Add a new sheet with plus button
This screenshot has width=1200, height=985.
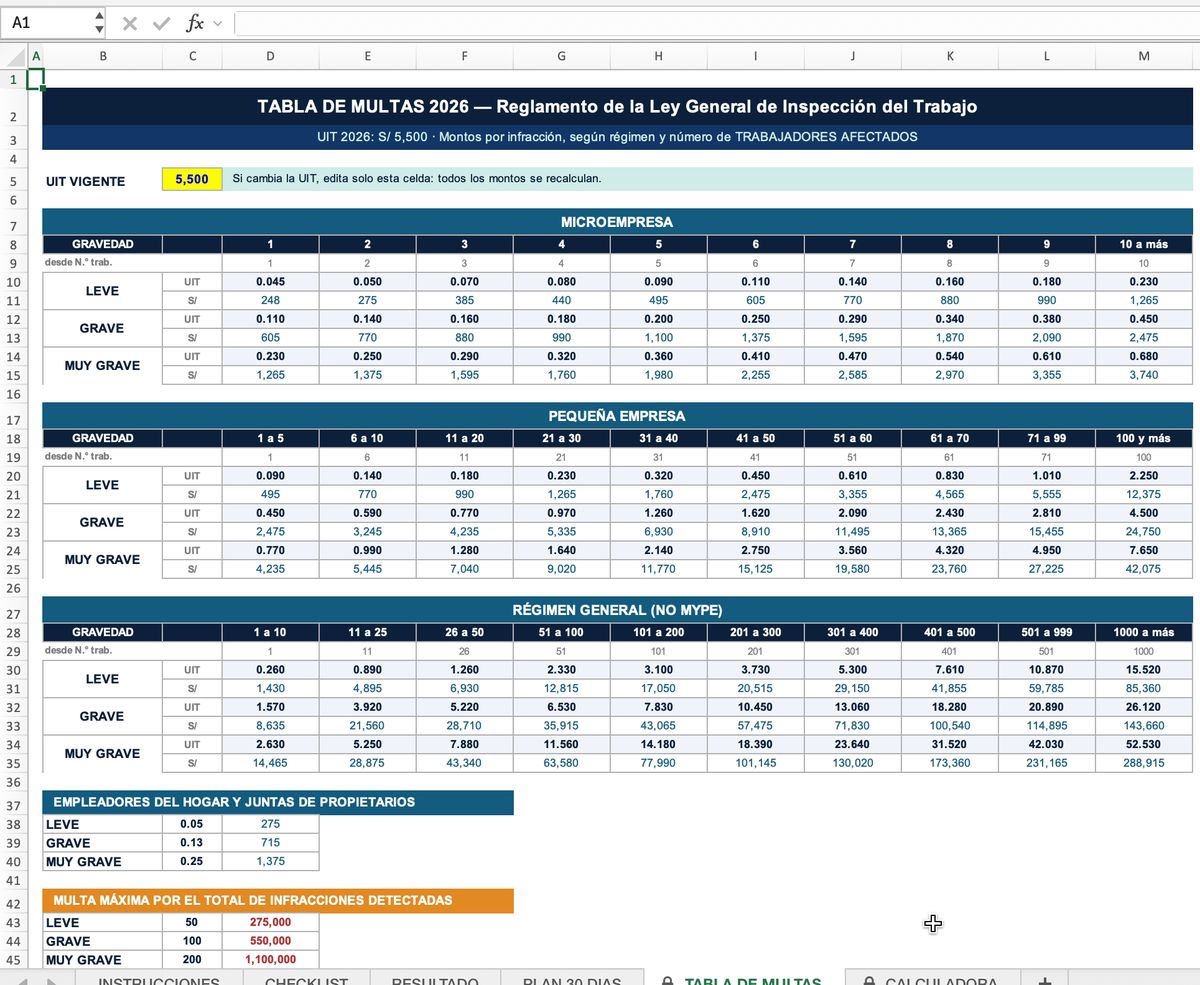point(1045,982)
